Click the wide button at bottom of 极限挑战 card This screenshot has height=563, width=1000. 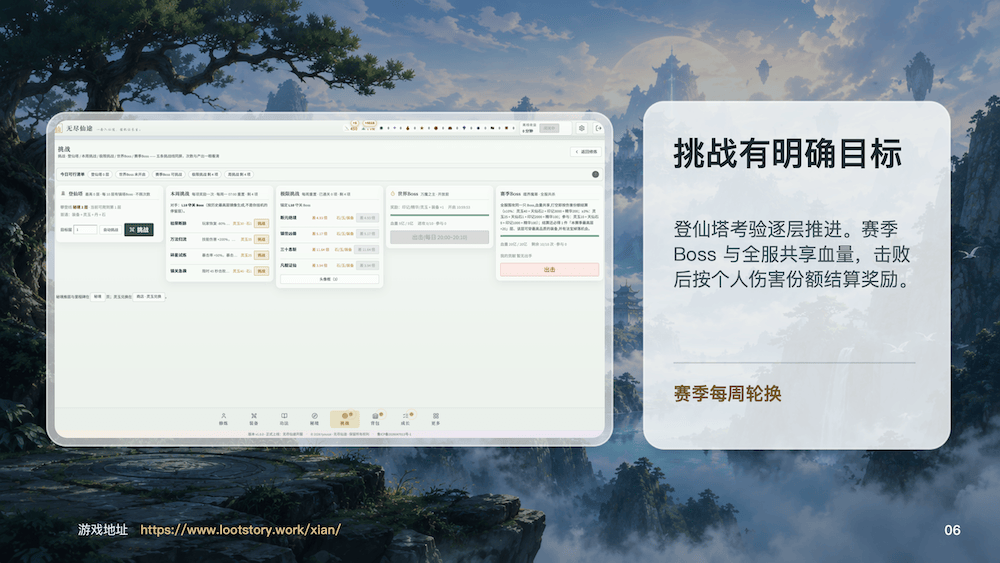(x=330, y=279)
